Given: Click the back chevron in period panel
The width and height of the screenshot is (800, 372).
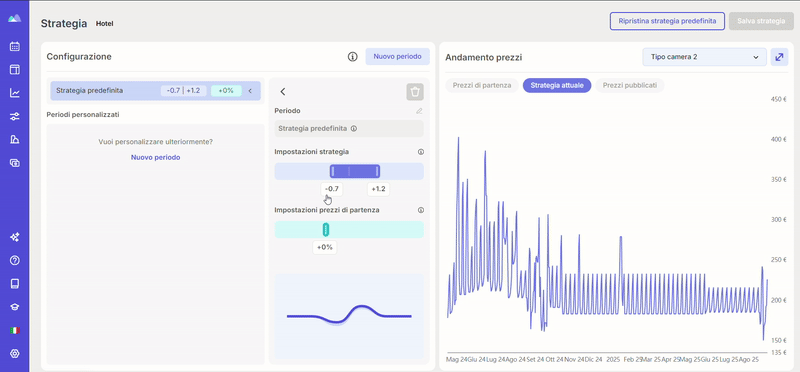Looking at the screenshot, I should [283, 92].
